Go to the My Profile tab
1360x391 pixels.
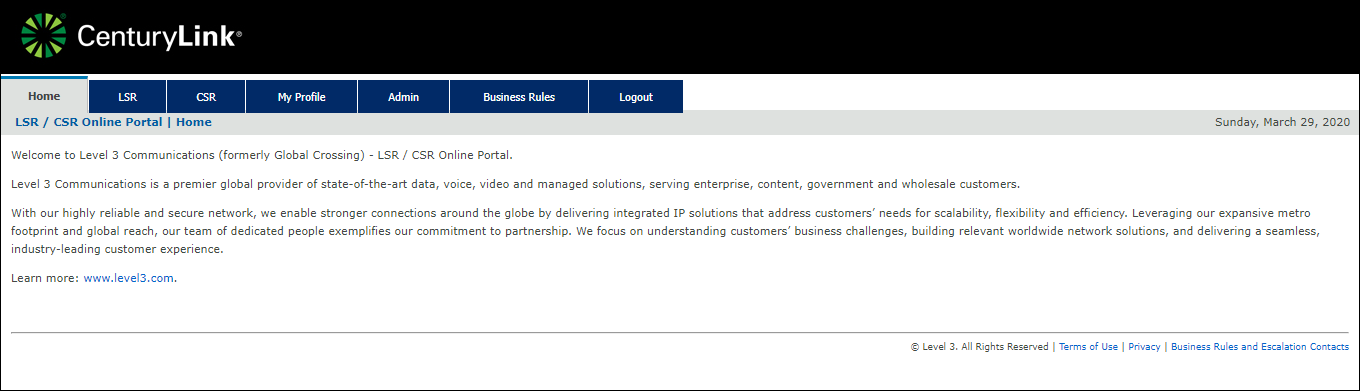302,97
